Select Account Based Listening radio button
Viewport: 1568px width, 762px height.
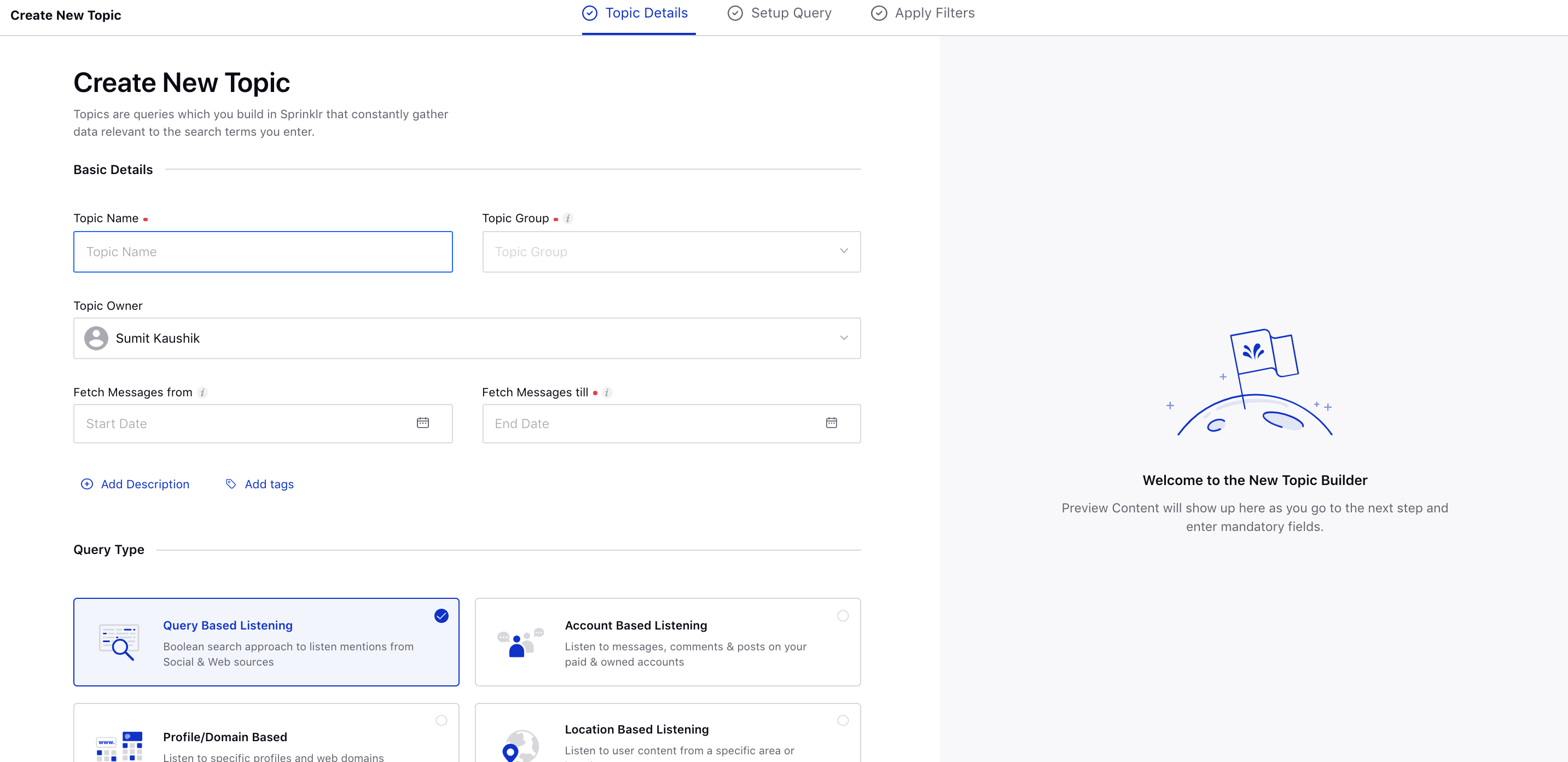coord(843,616)
